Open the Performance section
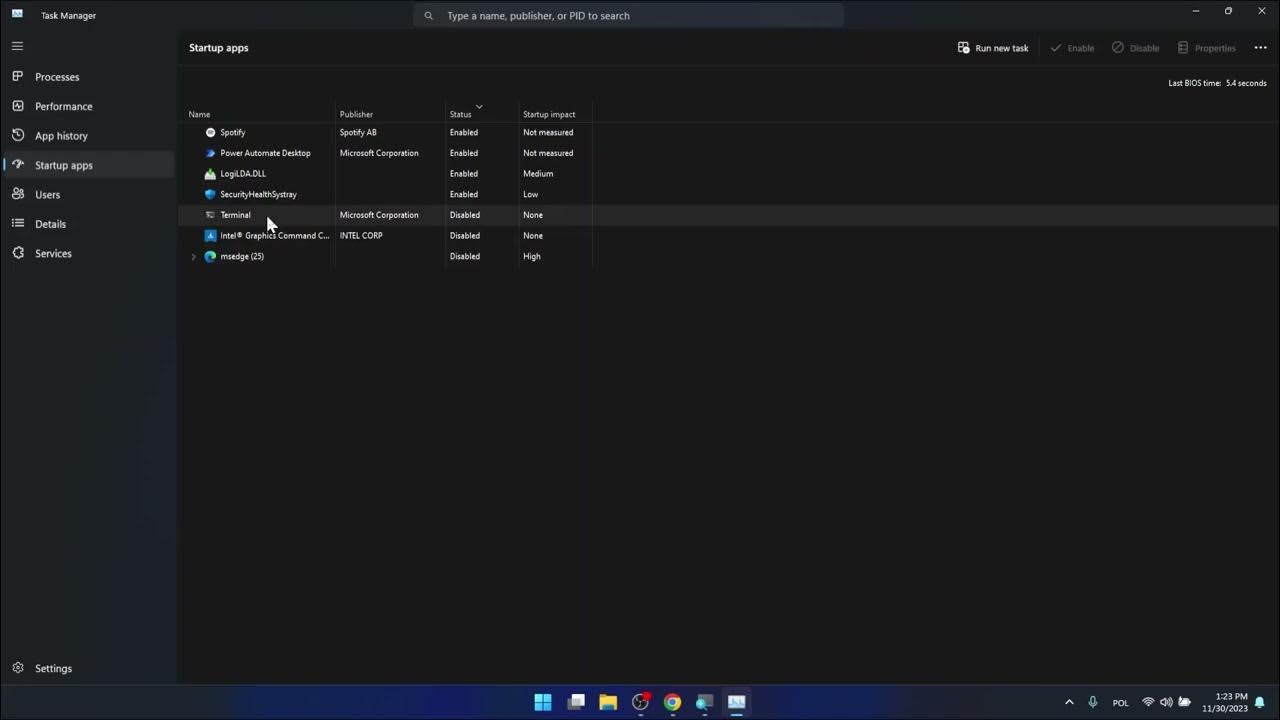This screenshot has height=720, width=1280. [x=63, y=106]
